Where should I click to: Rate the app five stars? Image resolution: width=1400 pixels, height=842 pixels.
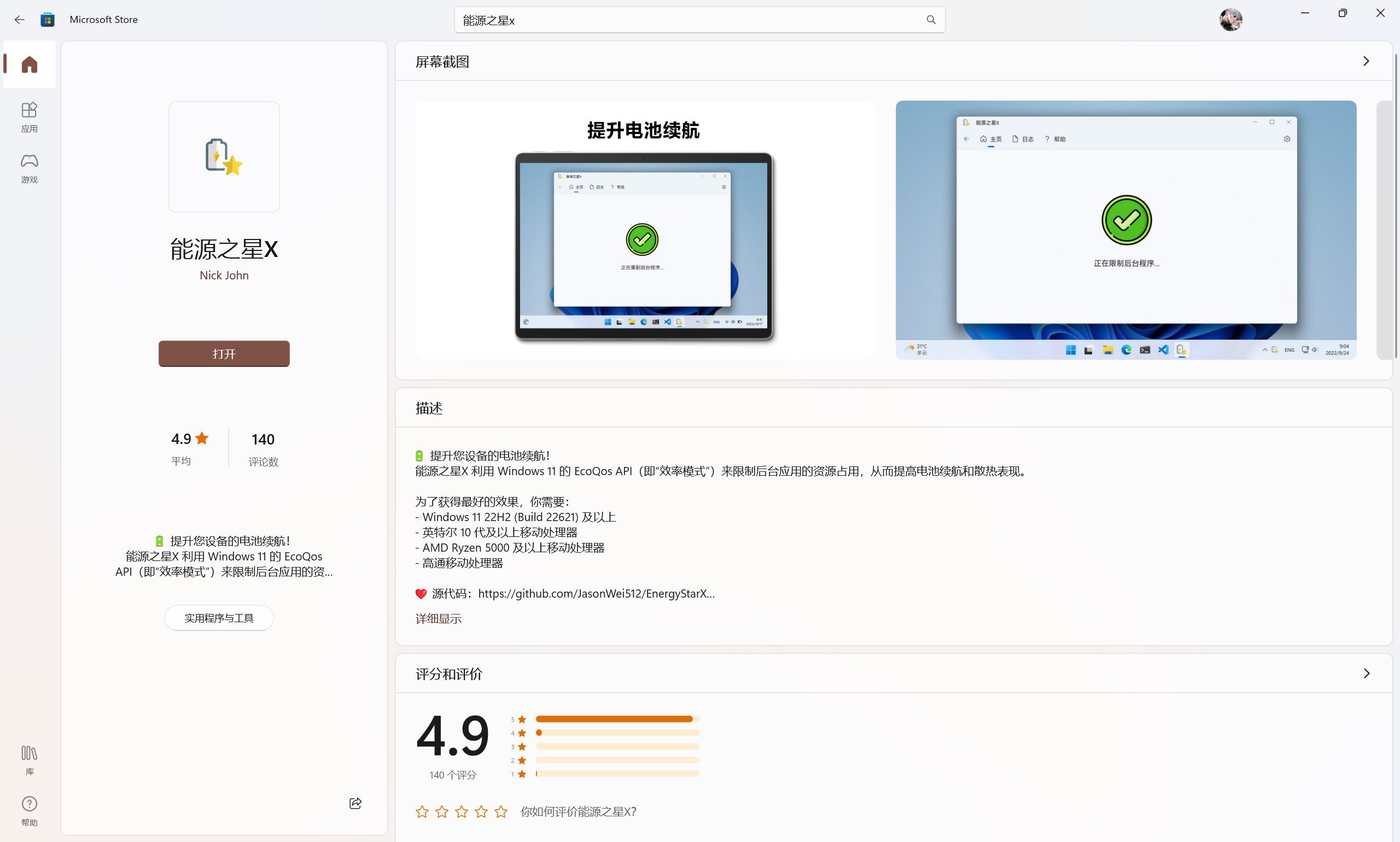(501, 812)
